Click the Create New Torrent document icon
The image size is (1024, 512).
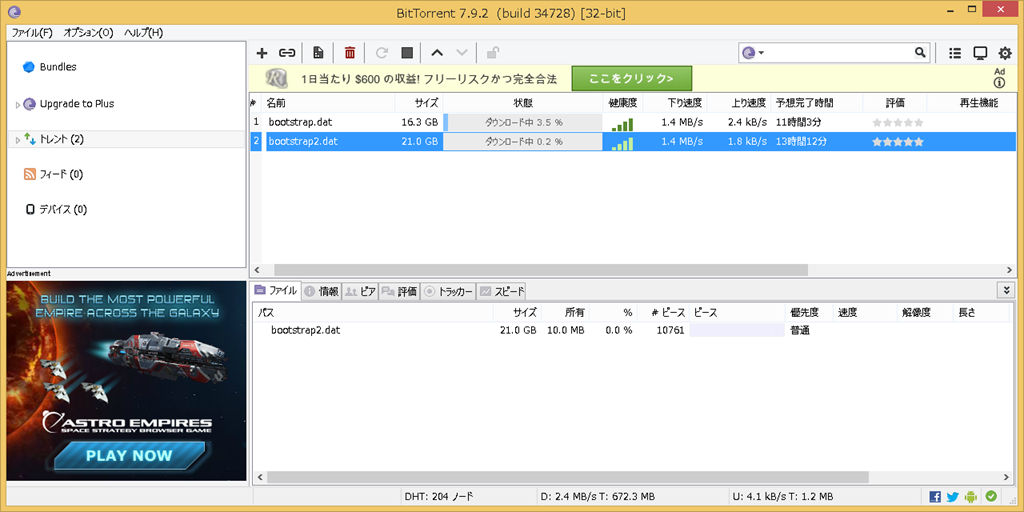(x=318, y=53)
